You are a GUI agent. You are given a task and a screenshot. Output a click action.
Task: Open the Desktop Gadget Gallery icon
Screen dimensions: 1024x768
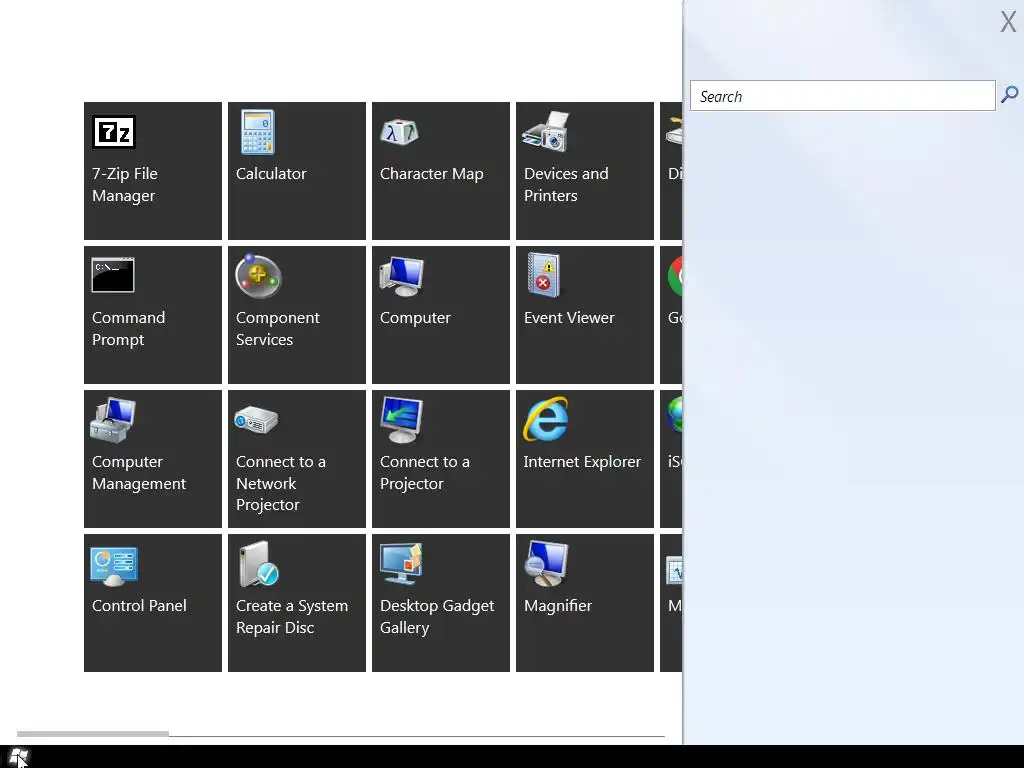402,564
